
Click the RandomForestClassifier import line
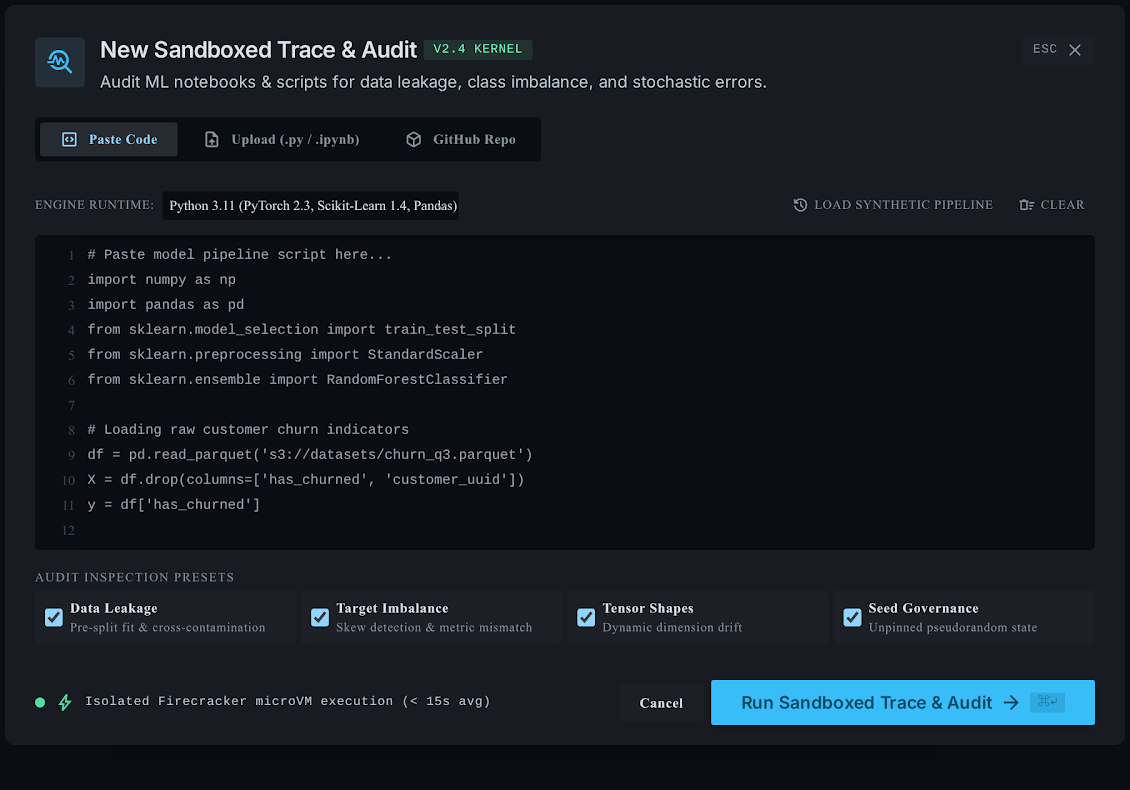coord(298,380)
